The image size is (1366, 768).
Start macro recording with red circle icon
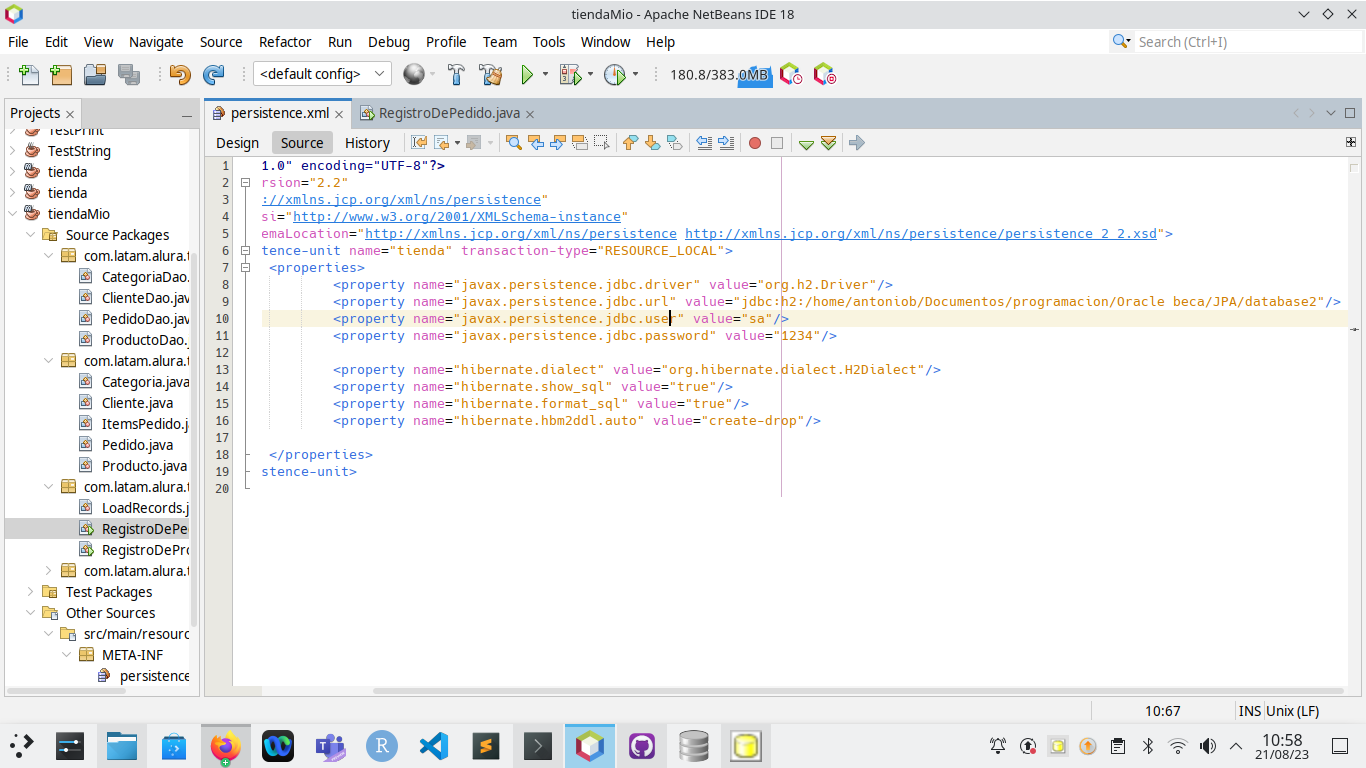755,143
